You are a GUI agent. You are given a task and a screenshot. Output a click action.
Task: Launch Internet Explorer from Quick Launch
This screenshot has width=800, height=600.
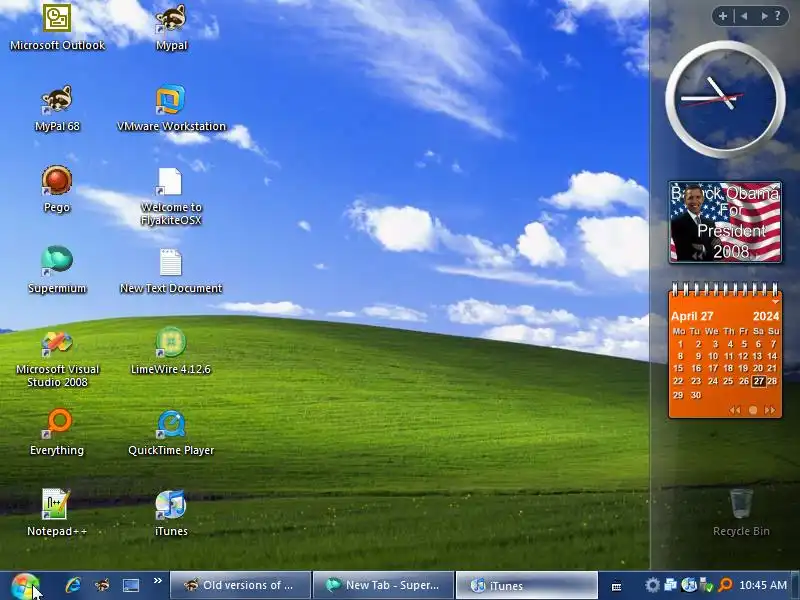[73, 585]
